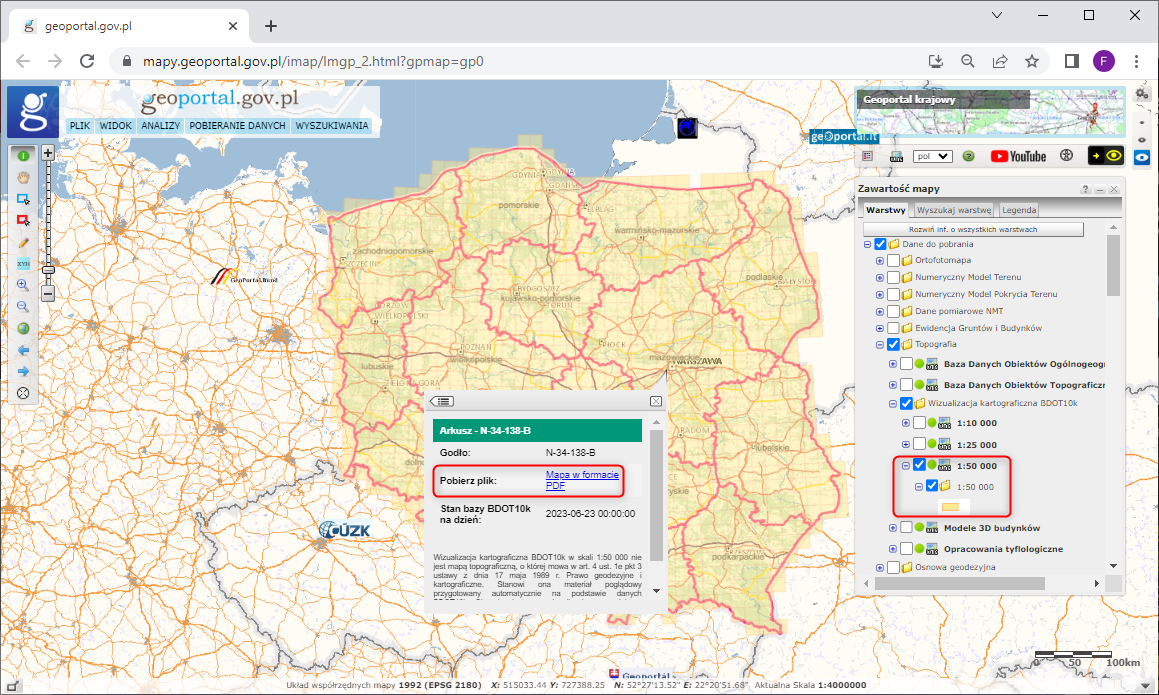Select the pan hand tool
This screenshot has height=695, width=1159.
22,177
